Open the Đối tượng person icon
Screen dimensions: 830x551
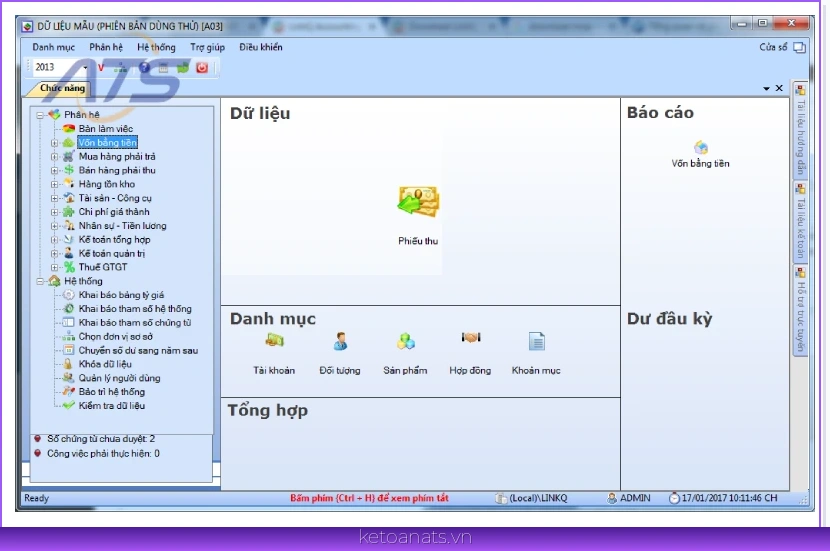340,341
